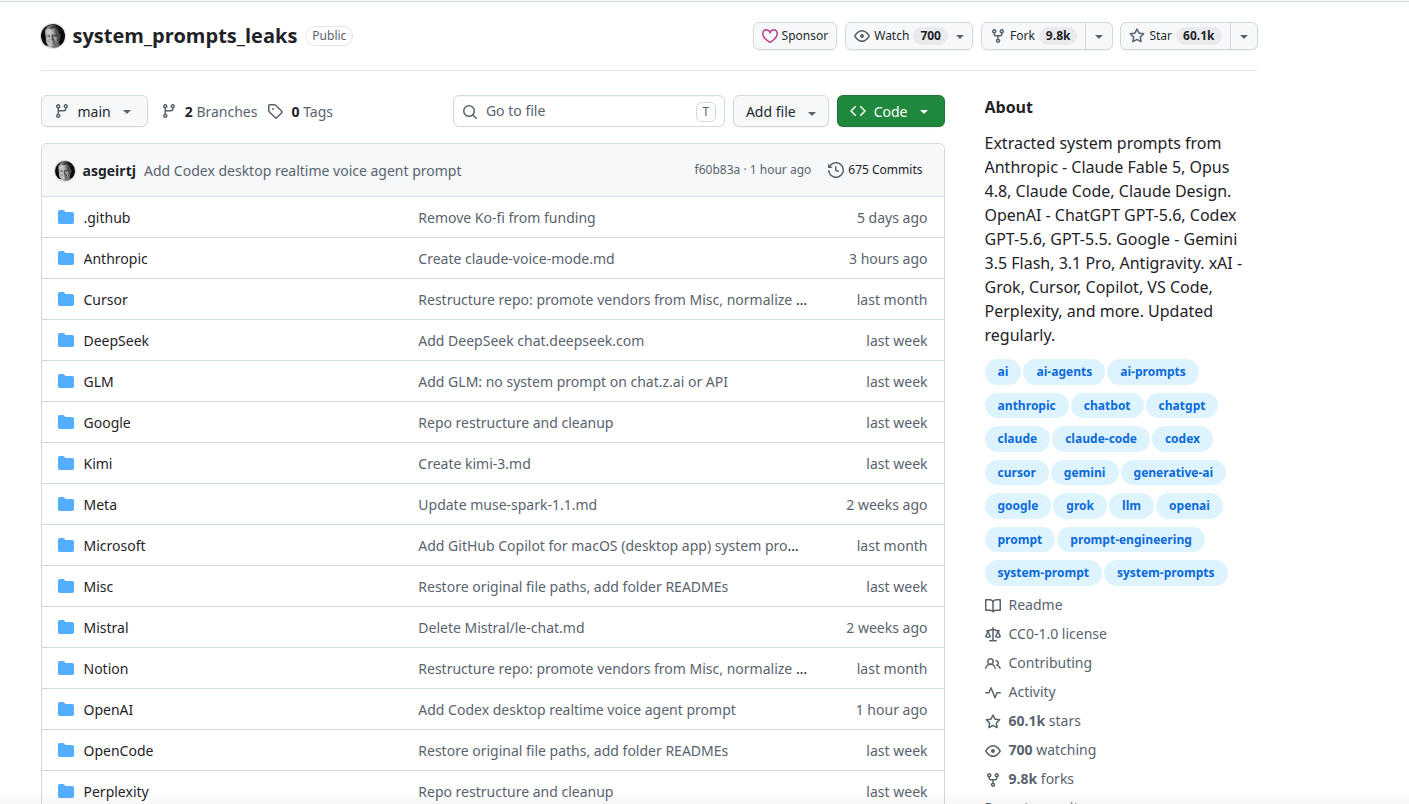The height and width of the screenshot is (804, 1409).
Task: Click the GLM folder icon
Action: click(x=66, y=382)
